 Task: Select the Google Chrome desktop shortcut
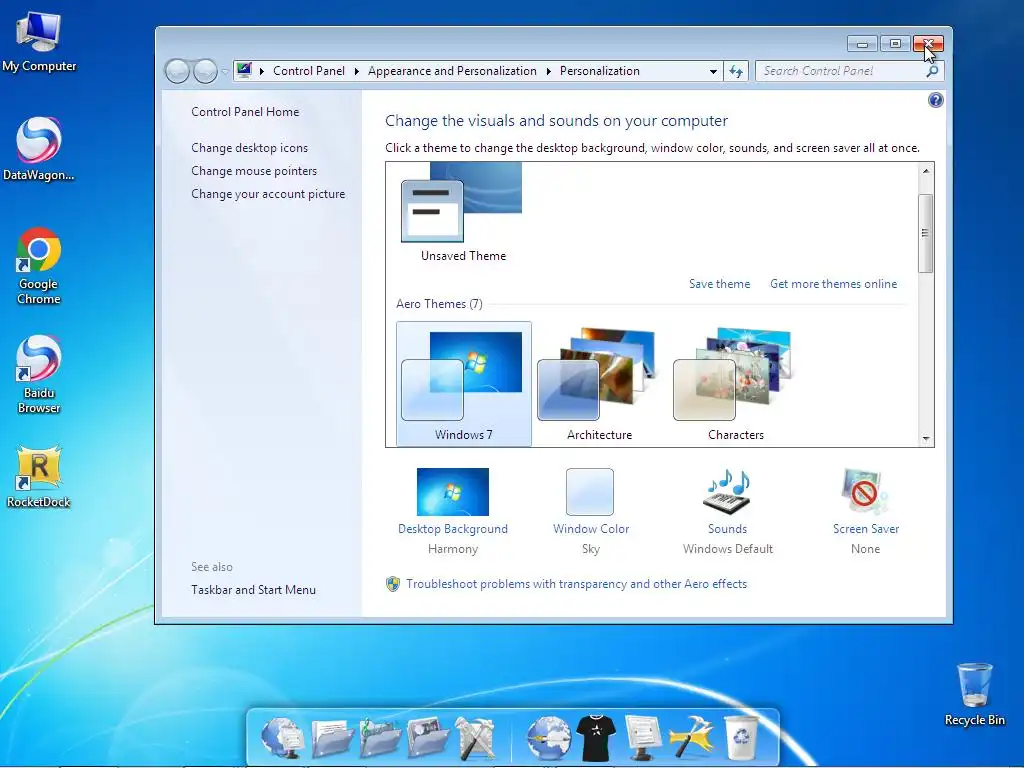coord(39,266)
